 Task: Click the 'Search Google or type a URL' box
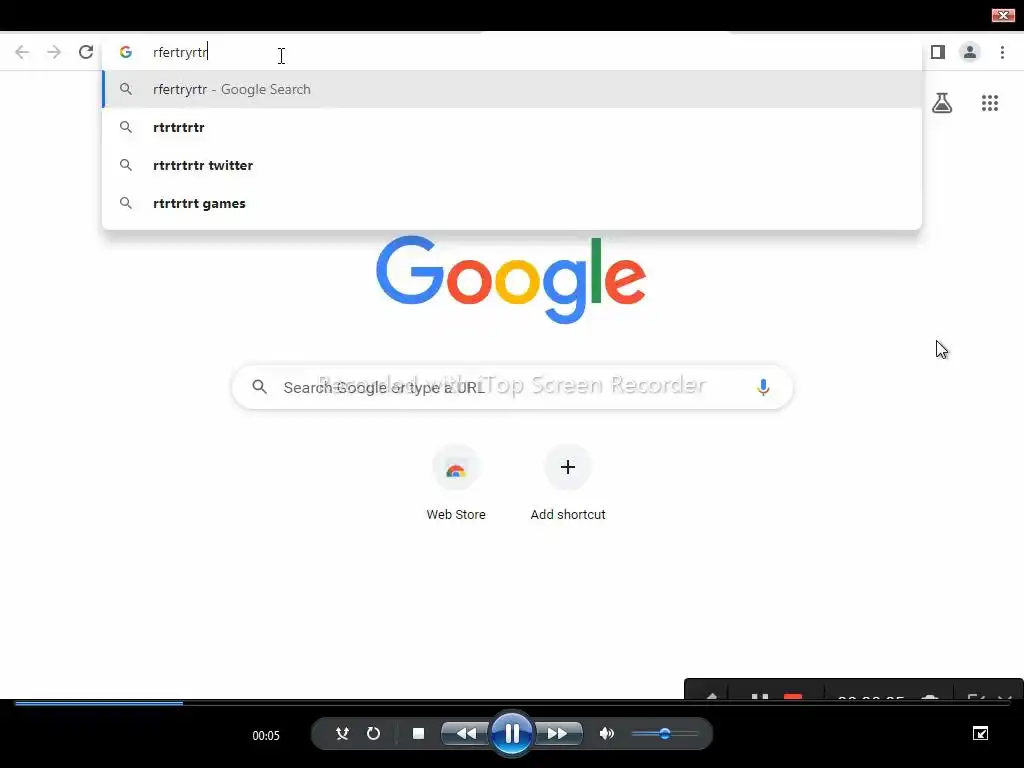point(512,387)
